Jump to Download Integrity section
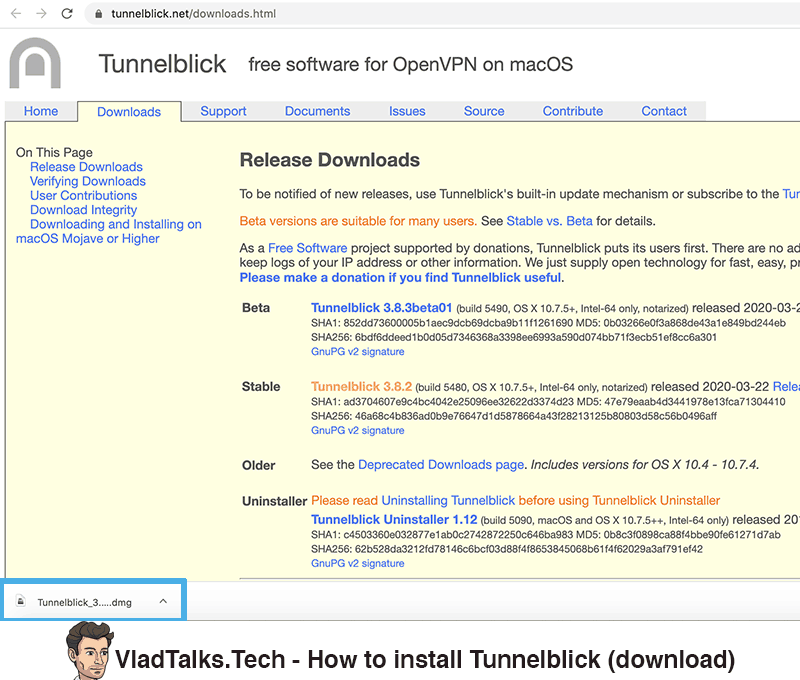This screenshot has width=800, height=680. click(x=84, y=210)
